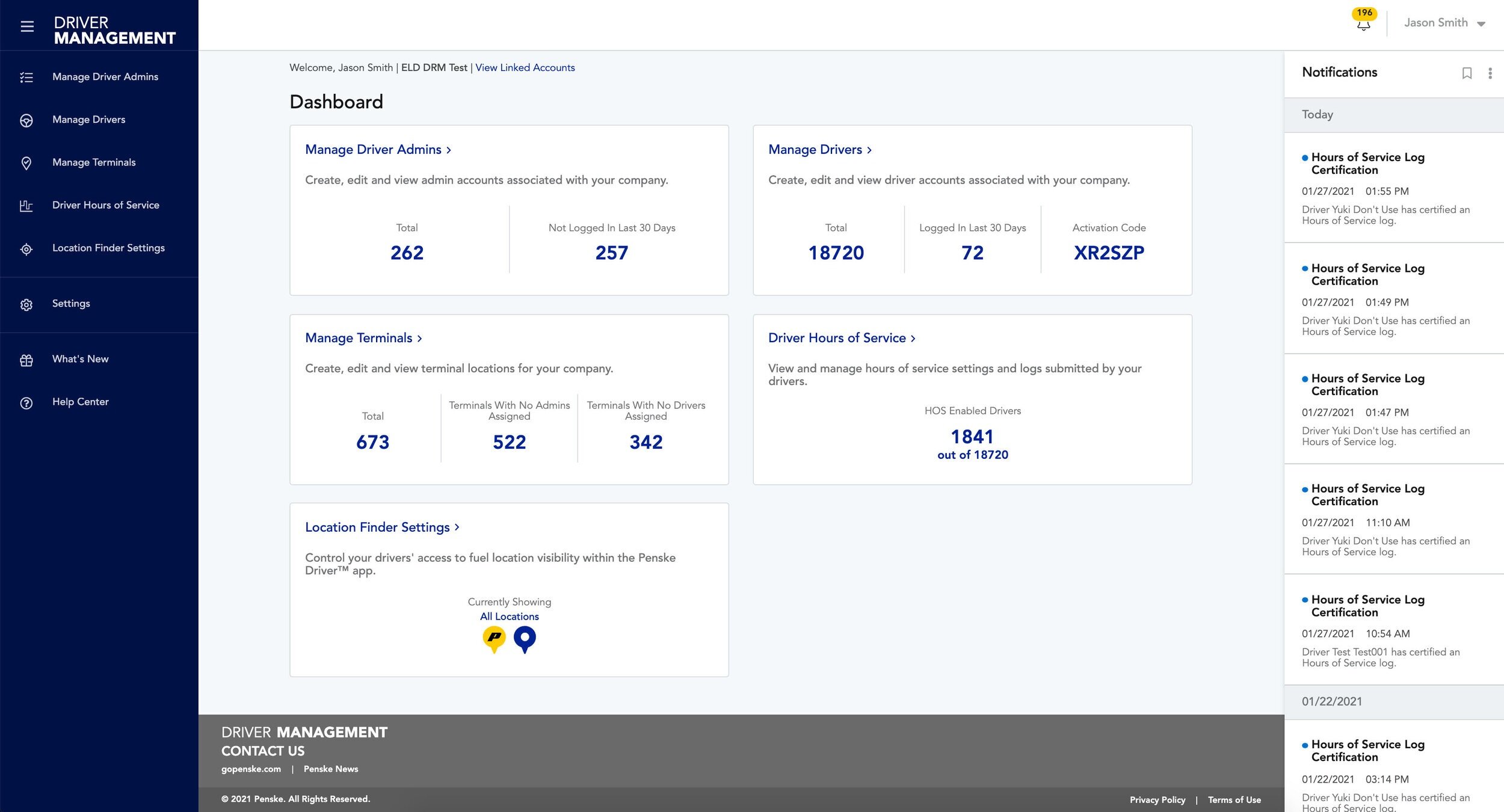Click the gift icon for What's New
The image size is (1504, 812).
[x=26, y=360]
